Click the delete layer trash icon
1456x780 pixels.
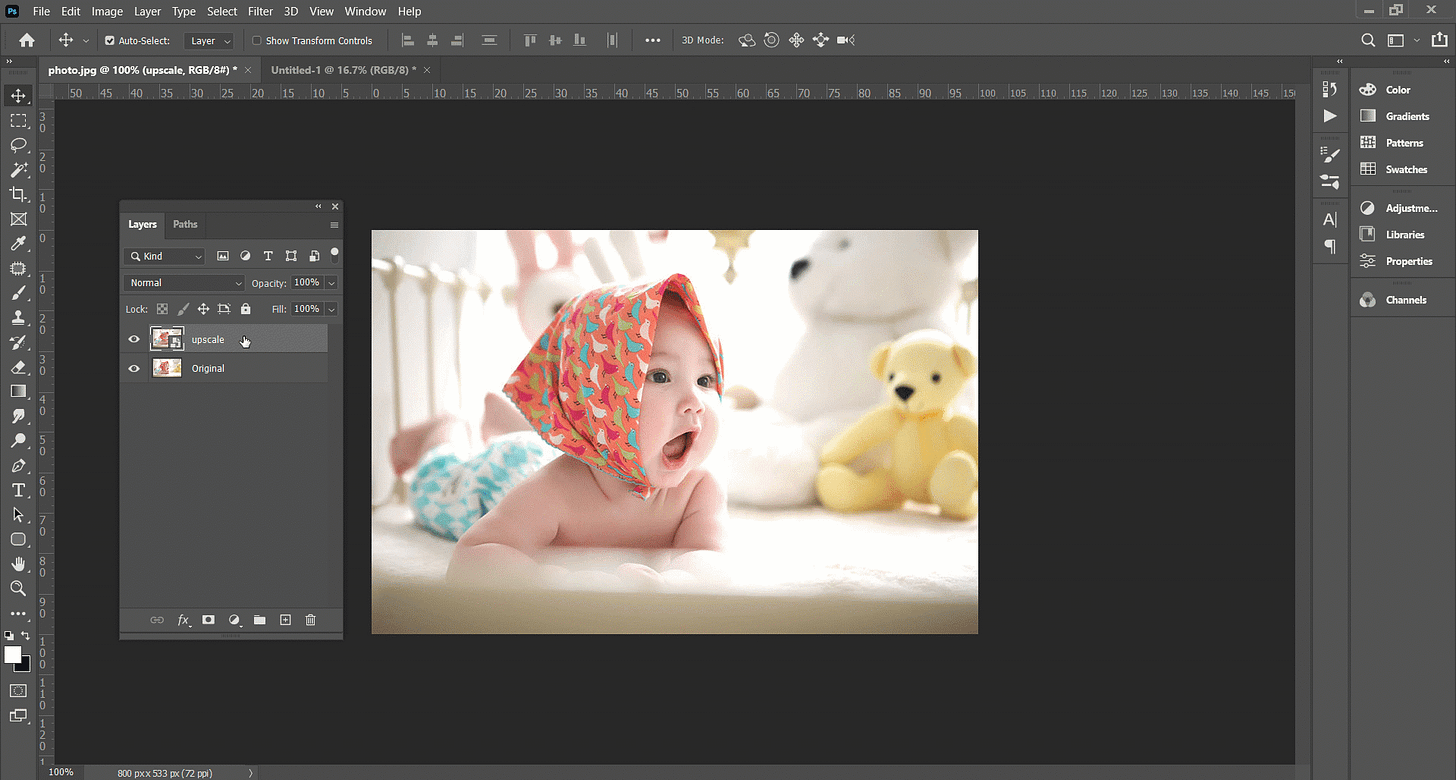pyautogui.click(x=310, y=620)
